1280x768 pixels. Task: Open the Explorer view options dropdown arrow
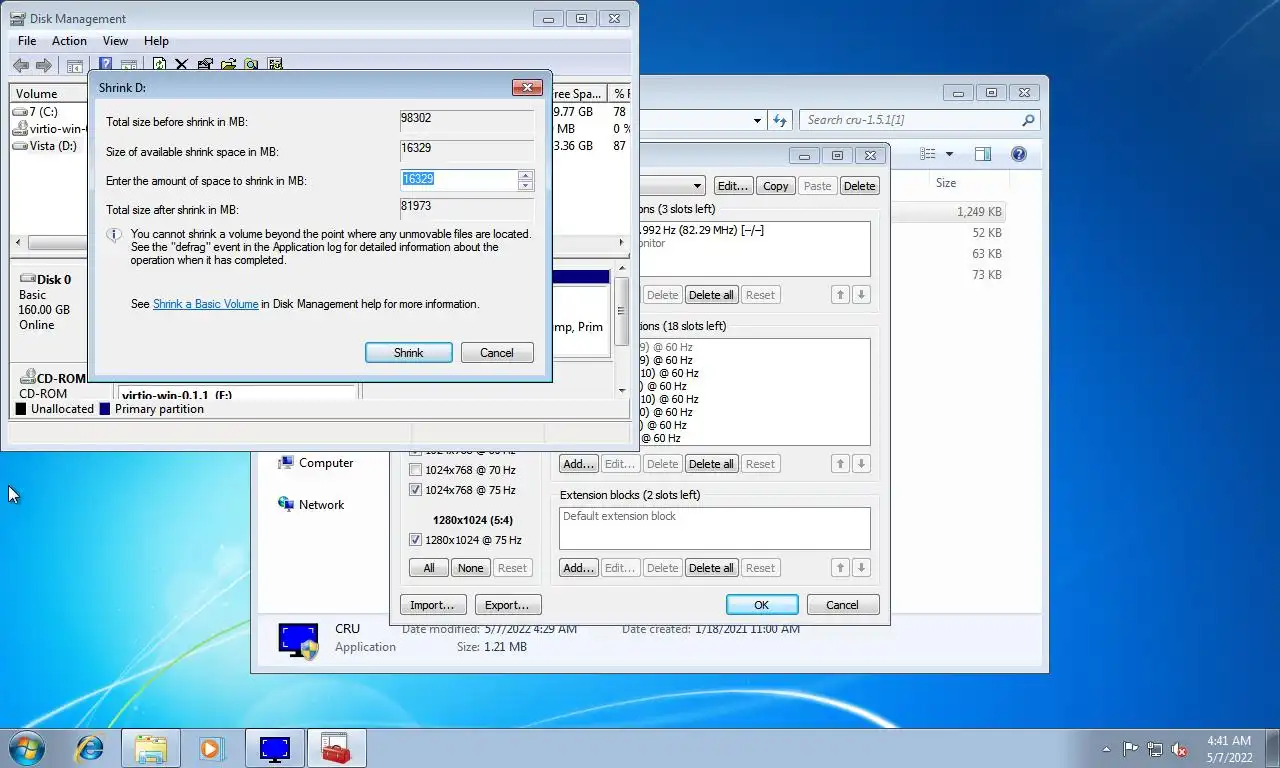(x=949, y=154)
